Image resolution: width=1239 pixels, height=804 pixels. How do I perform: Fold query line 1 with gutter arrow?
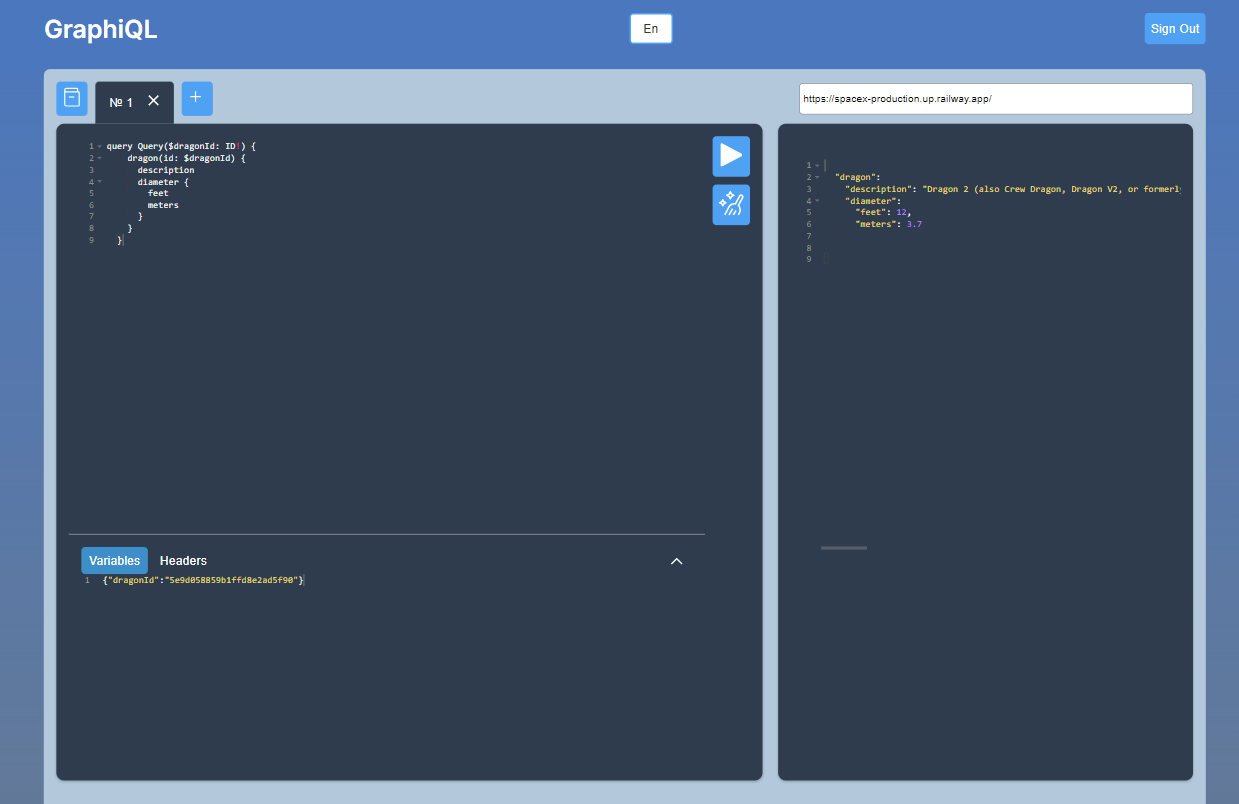(x=99, y=147)
